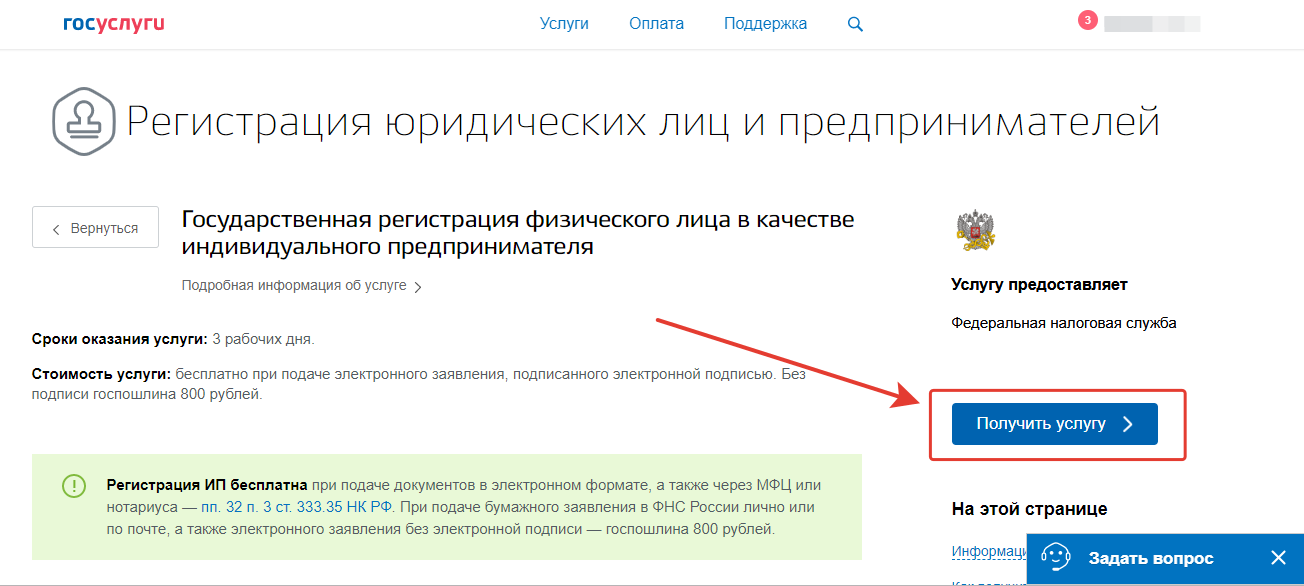1304x586 pixels.
Task: Open search with the magnifier icon
Action: 855,24
